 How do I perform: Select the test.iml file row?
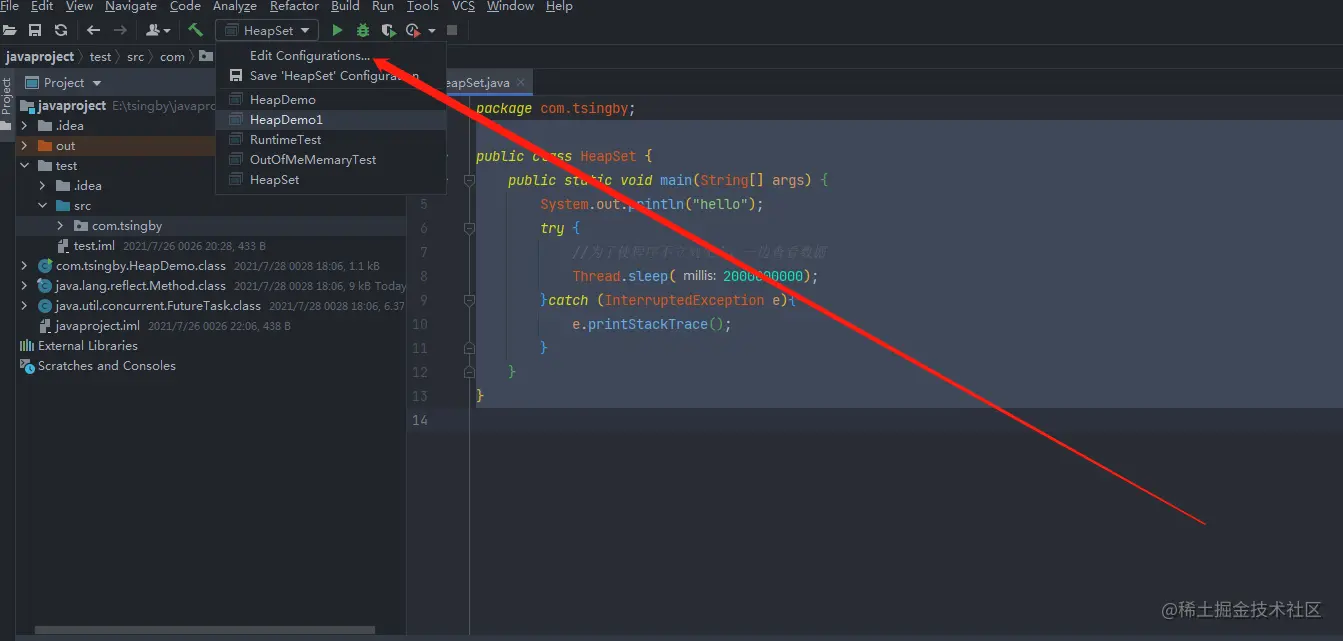click(211, 246)
